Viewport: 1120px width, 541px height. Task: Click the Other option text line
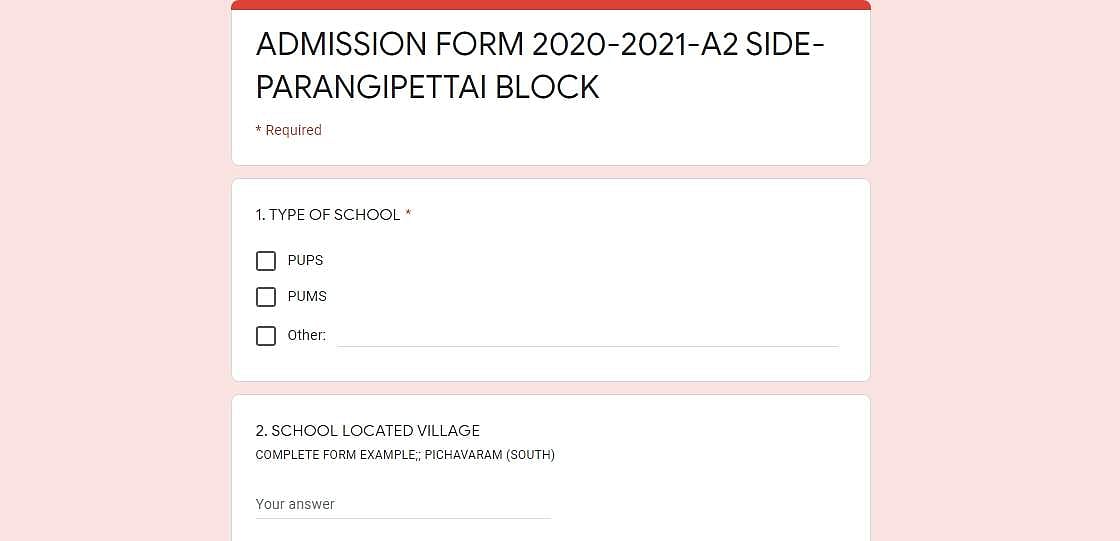tap(587, 336)
